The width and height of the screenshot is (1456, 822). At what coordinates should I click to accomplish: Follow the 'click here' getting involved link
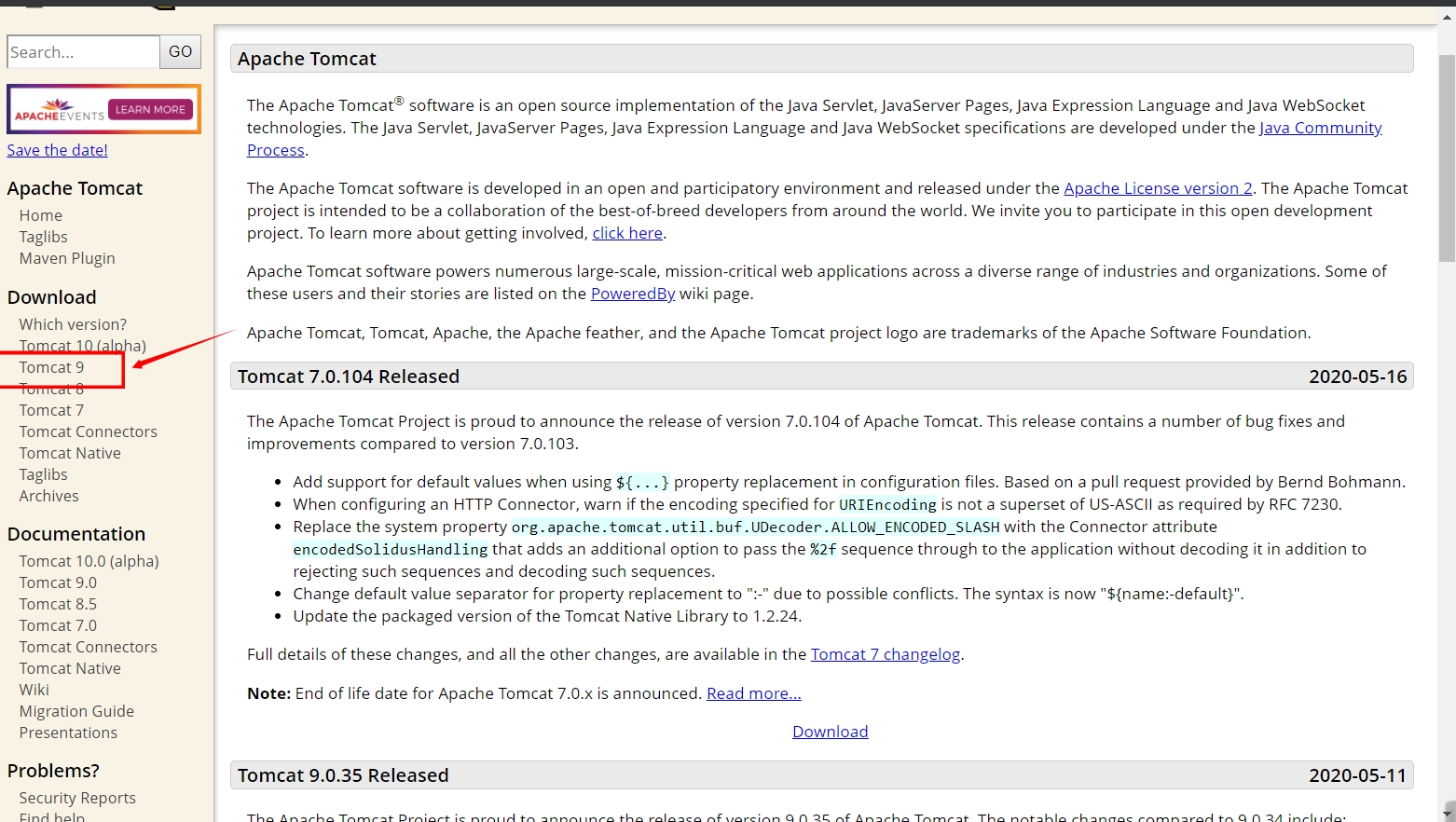click(x=627, y=233)
